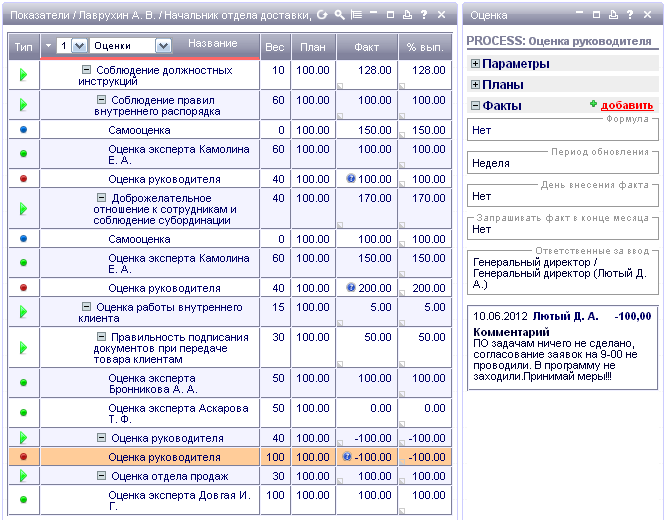Click fact value 170.00
This screenshot has height=520, width=666.
coord(375,198)
